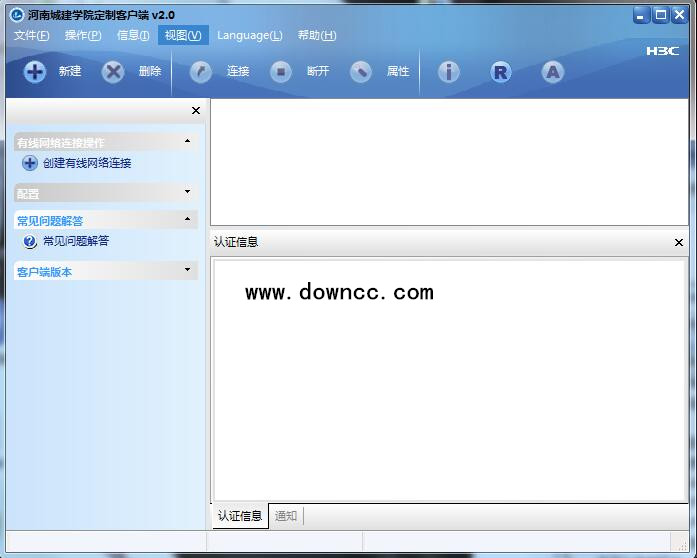The height and width of the screenshot is (558, 697).
Task: Open the 操作(P) menu
Action: (83, 35)
